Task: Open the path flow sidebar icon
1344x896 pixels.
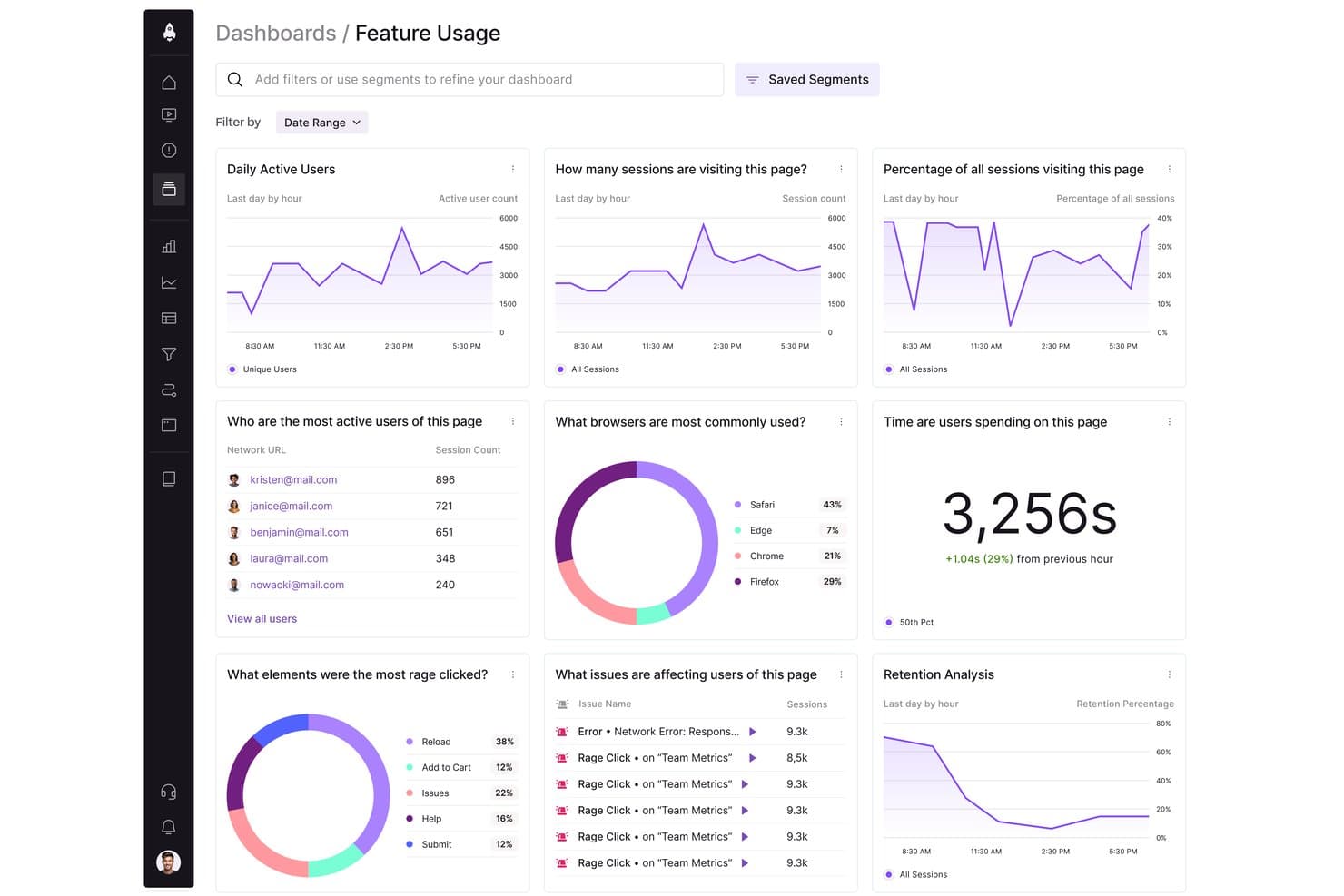Action: pos(169,390)
